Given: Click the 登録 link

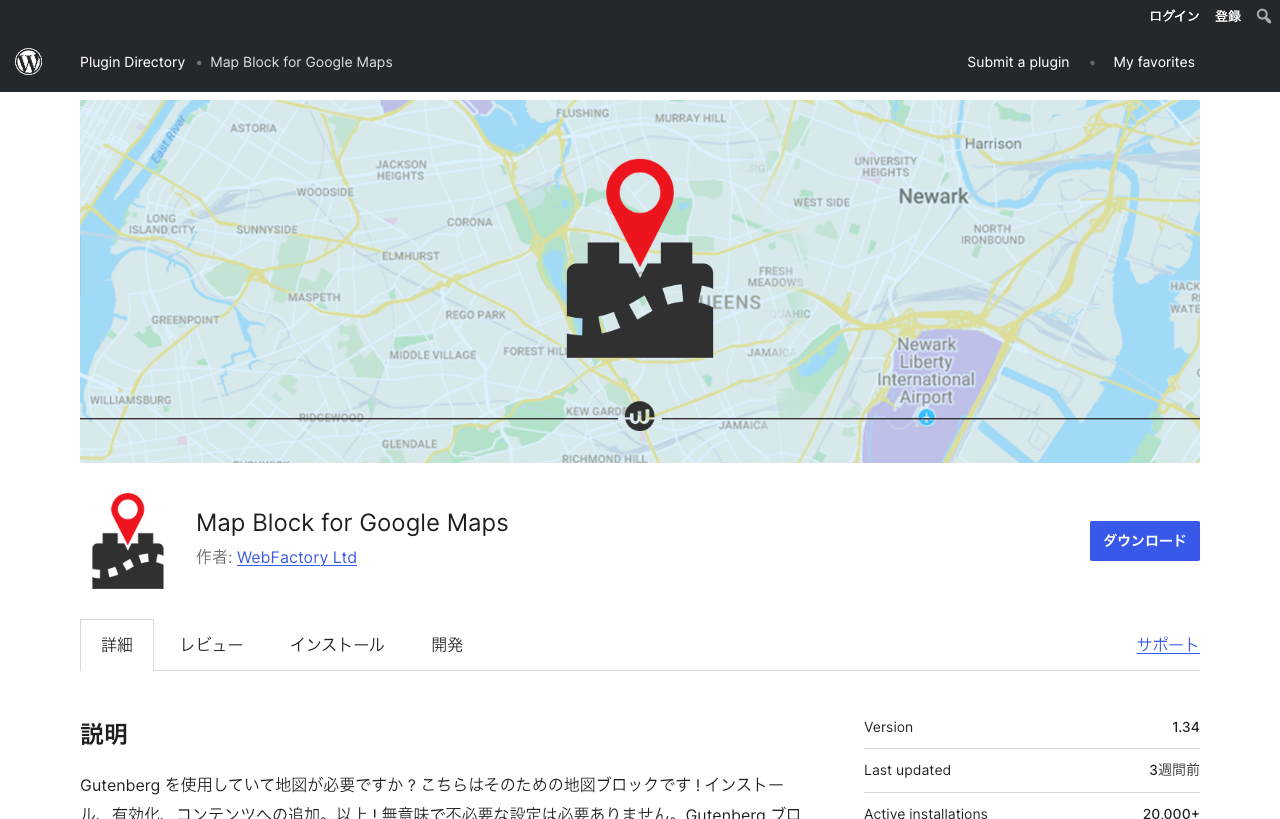Looking at the screenshot, I should pyautogui.click(x=1228, y=16).
